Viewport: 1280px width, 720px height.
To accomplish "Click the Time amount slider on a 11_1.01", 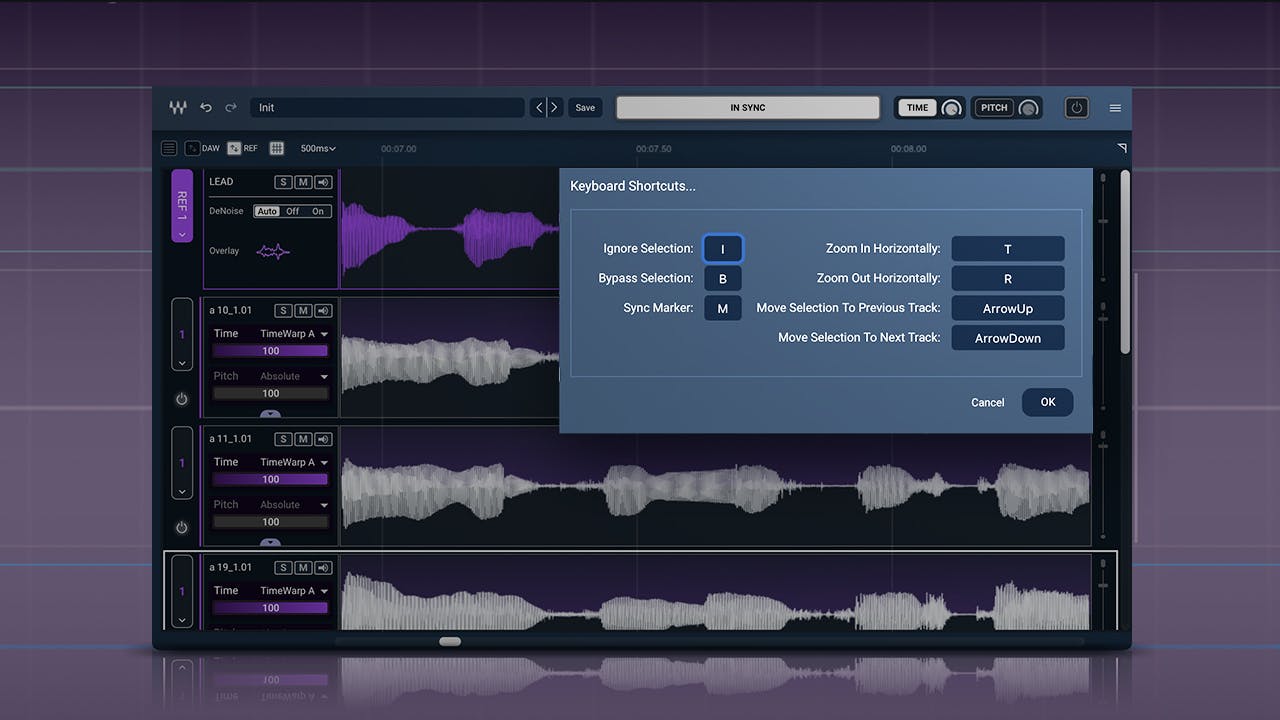I will tap(270, 479).
